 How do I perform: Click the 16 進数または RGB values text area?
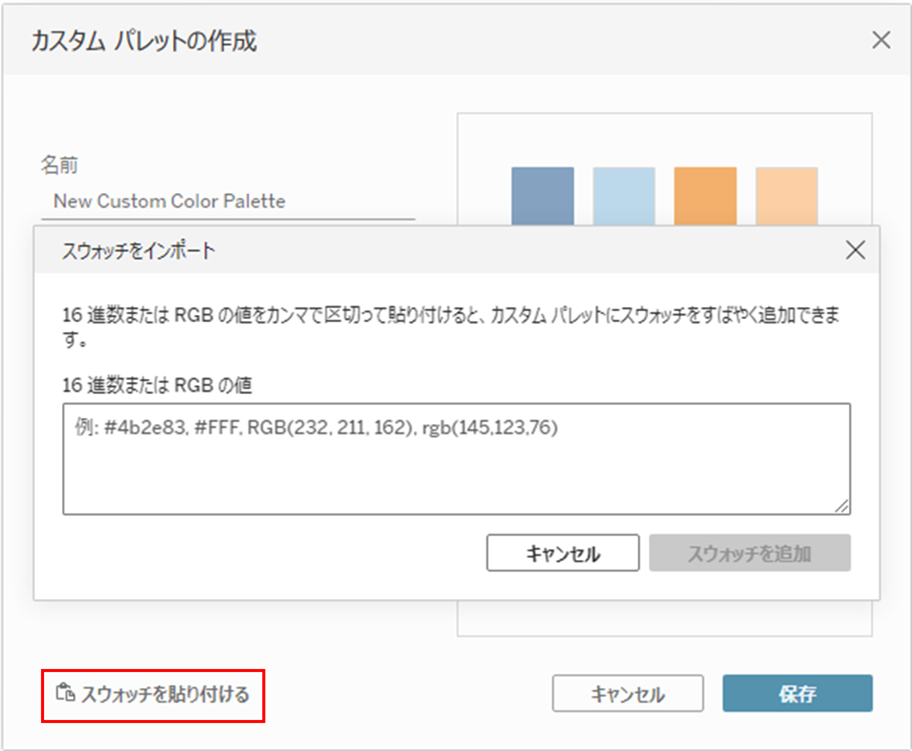(x=456, y=459)
